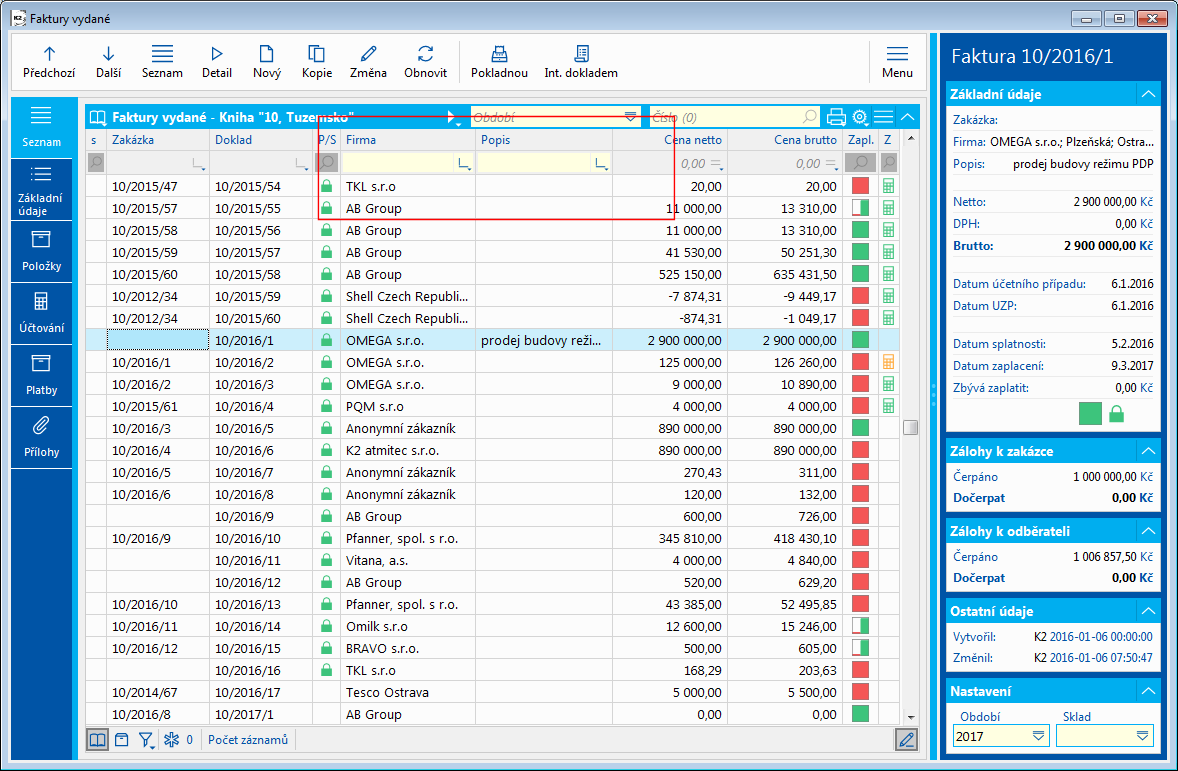1178x771 pixels.
Task: Open the Sklad dropdown in Nastavení
Action: pyautogui.click(x=1142, y=736)
